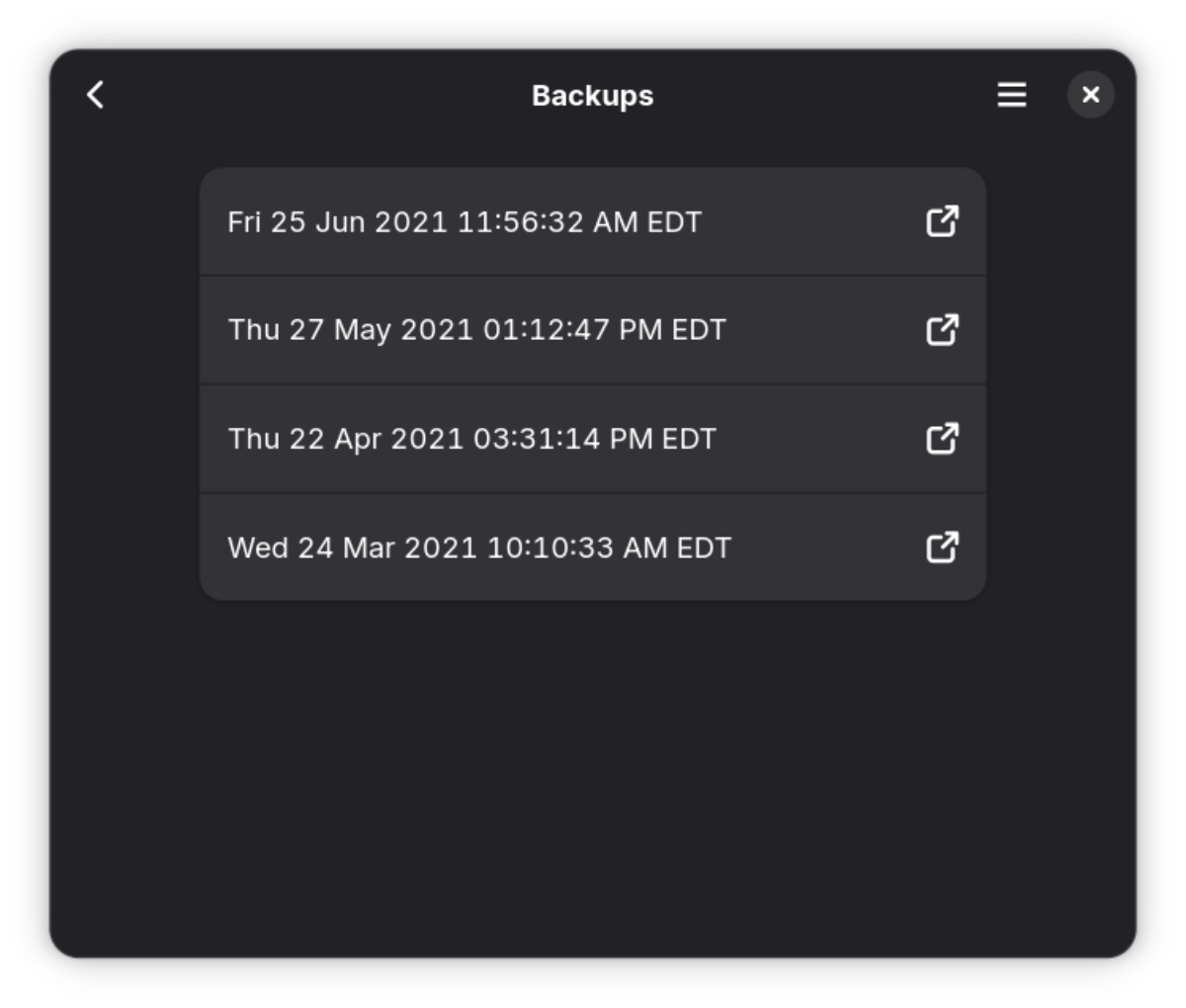Click the Backups title in header

pyautogui.click(x=592, y=96)
